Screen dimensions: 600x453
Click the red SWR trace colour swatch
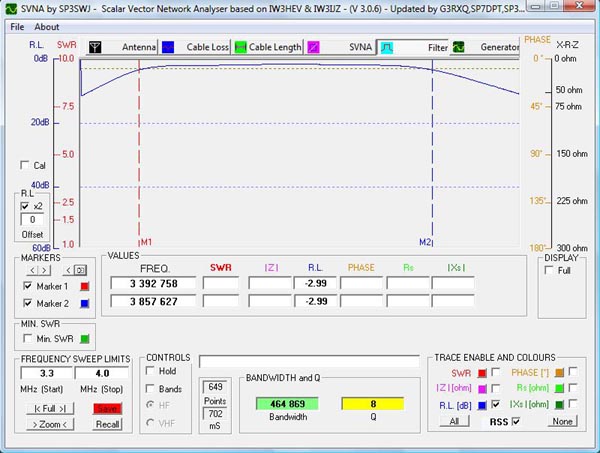coord(485,372)
